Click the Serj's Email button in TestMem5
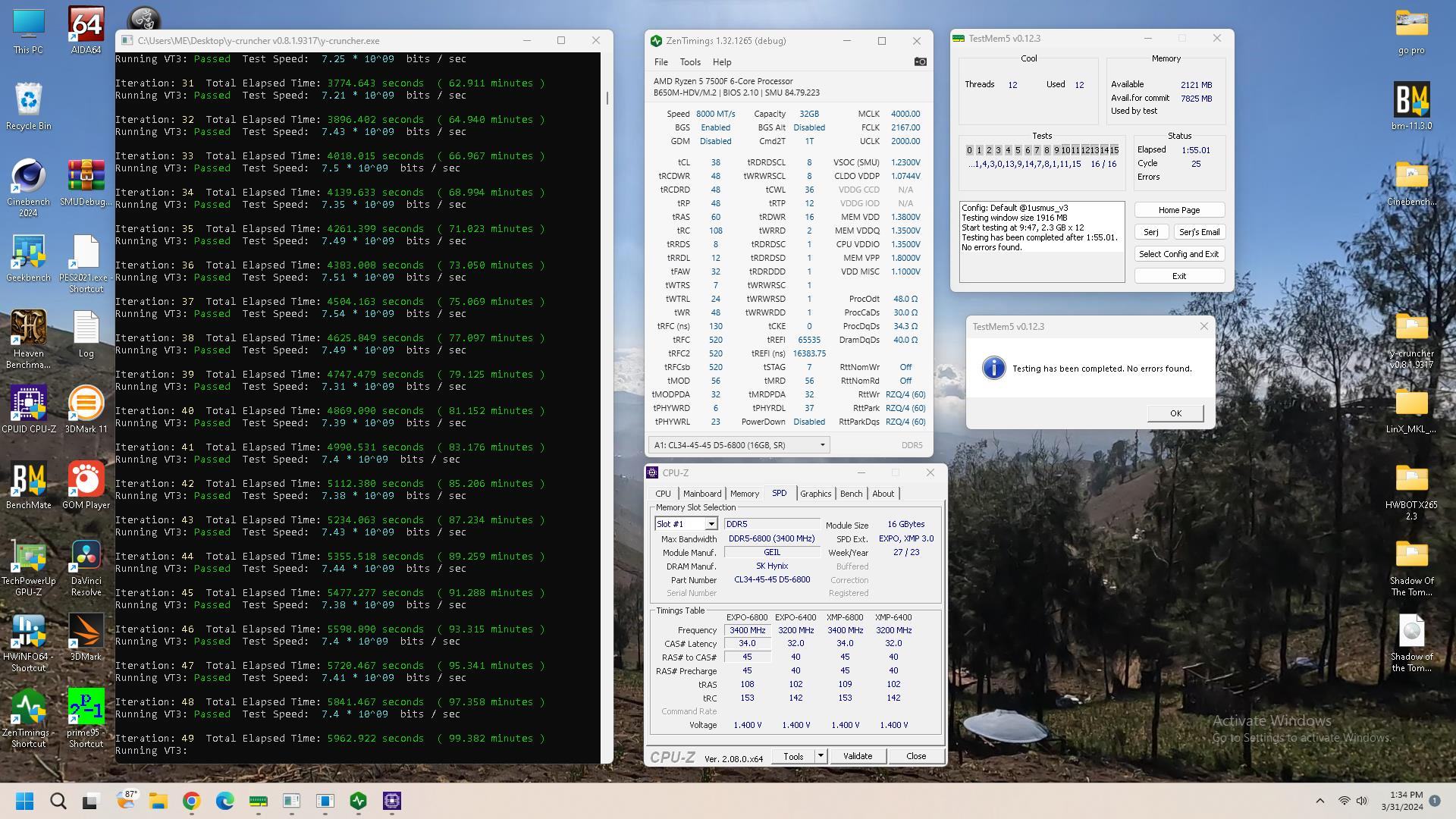 (x=1199, y=232)
